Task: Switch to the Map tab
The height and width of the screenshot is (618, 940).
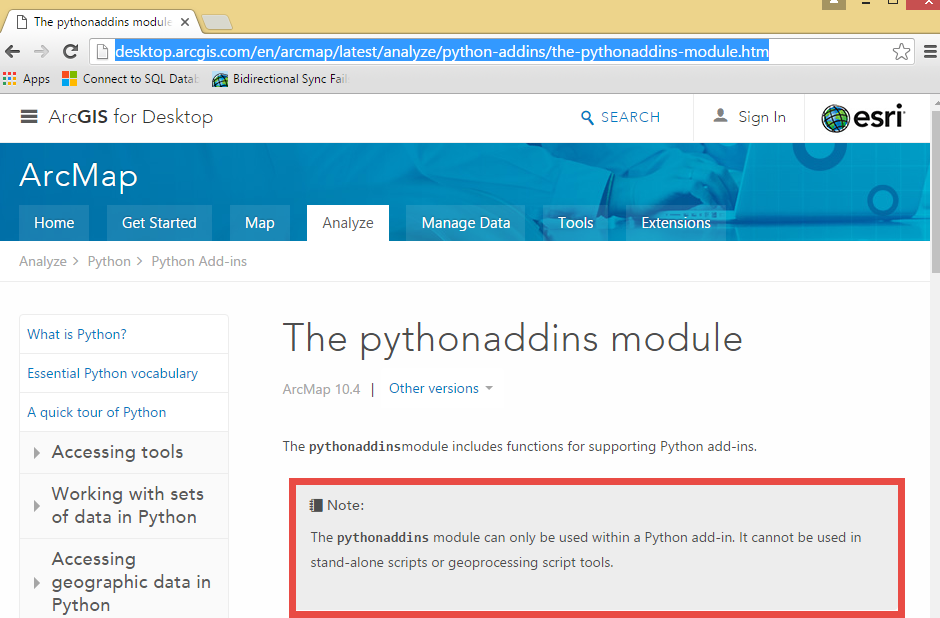Action: tap(260, 223)
